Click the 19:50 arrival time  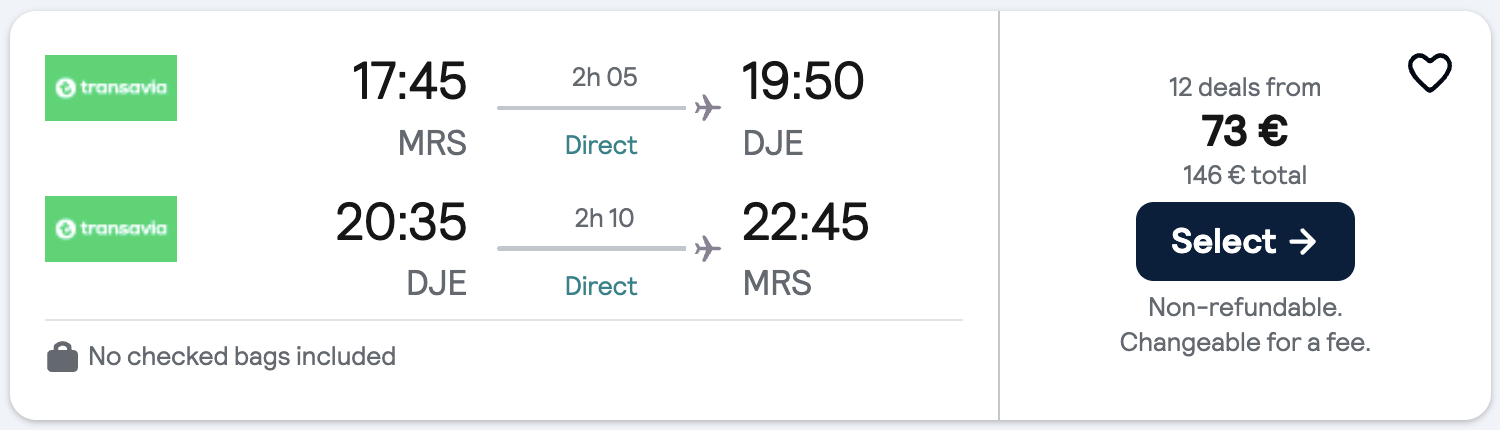coord(802,81)
